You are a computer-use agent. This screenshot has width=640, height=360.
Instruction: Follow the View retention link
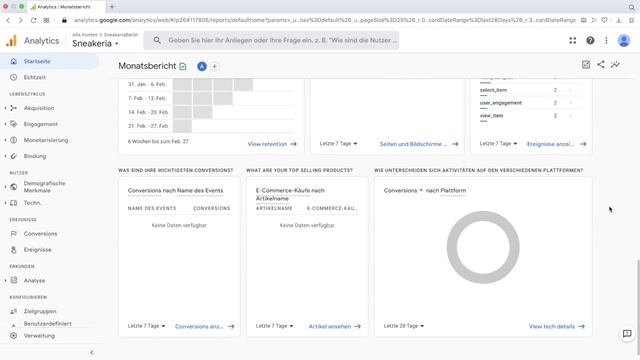tap(272, 144)
